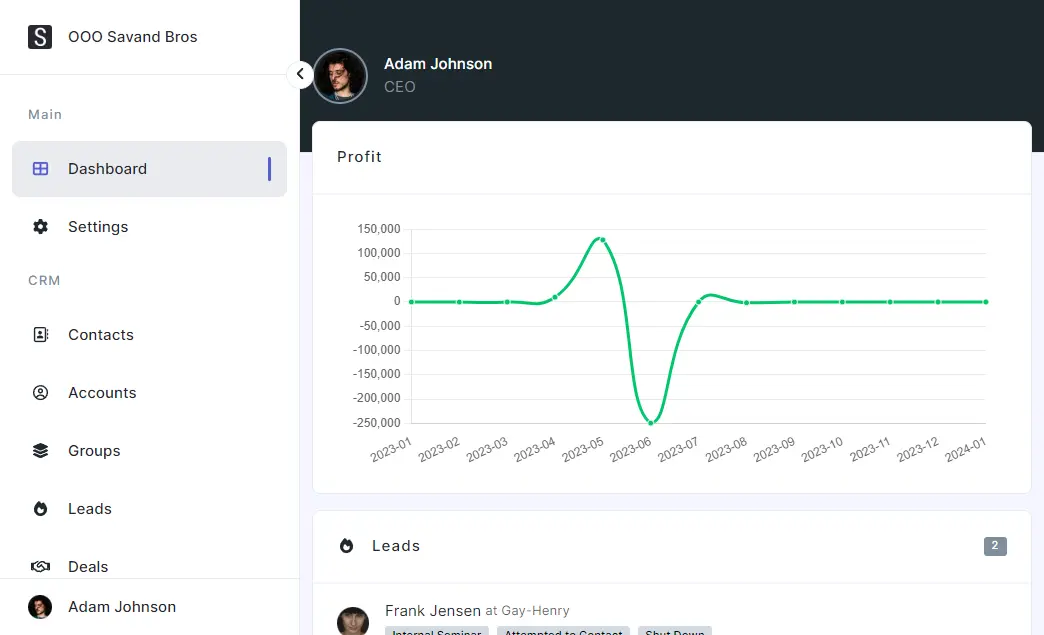Viewport: 1044px width, 635px height.
Task: Open the Dashboard menu item
Action: coord(149,169)
